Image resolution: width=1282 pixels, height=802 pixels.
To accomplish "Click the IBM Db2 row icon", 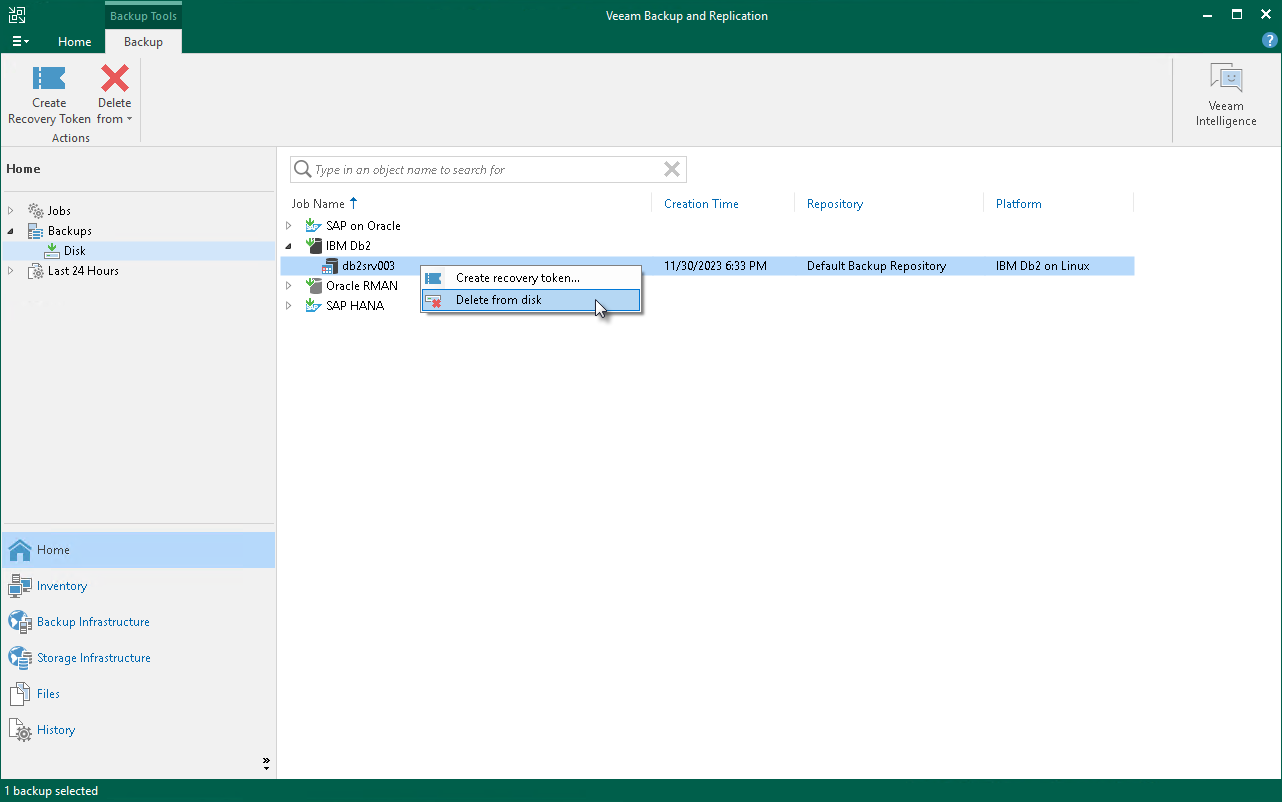I will click(x=313, y=246).
